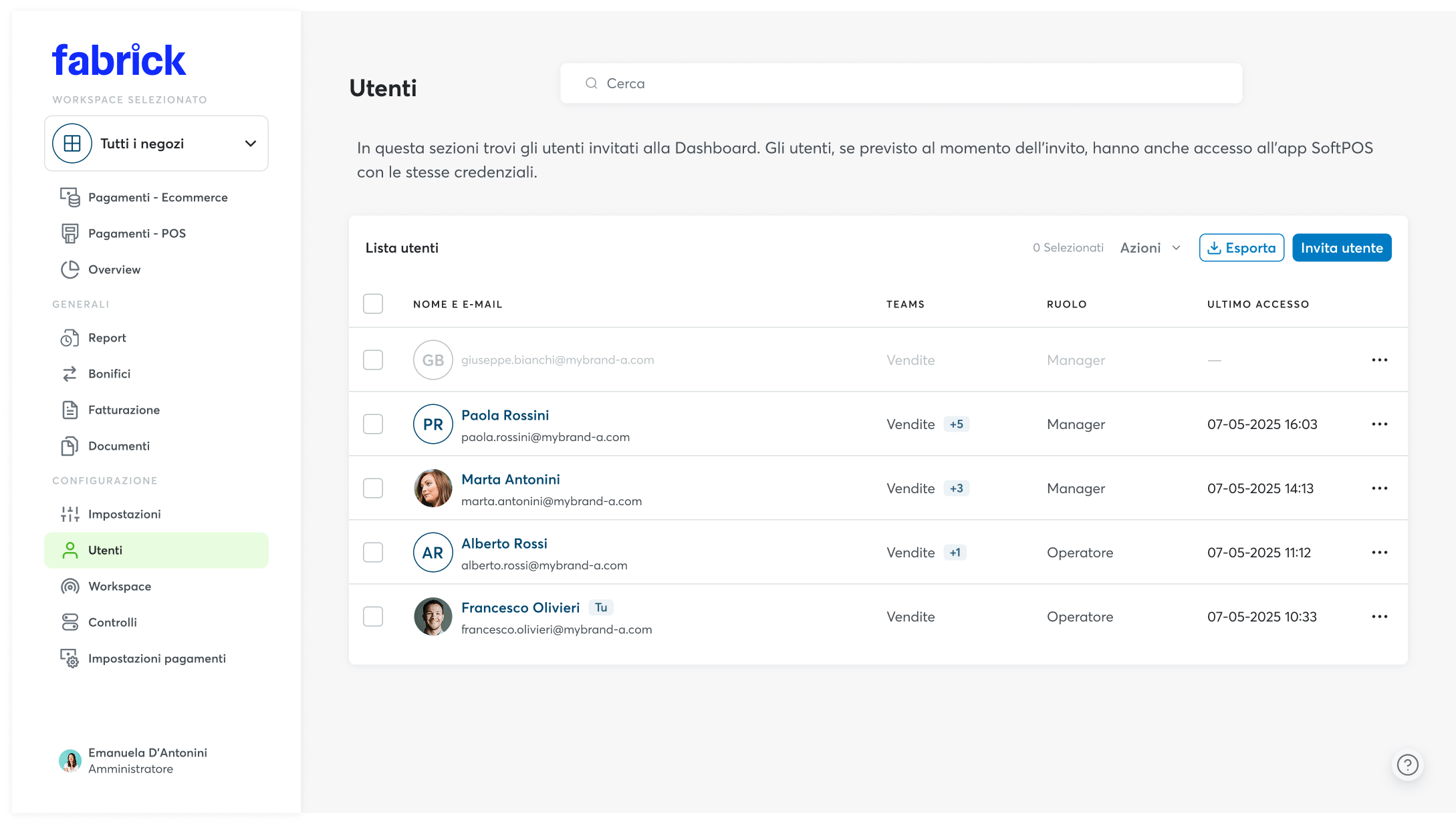Expand Alberto Rossi's +1 teams badge
The image size is (1456, 826).
pyautogui.click(x=955, y=553)
